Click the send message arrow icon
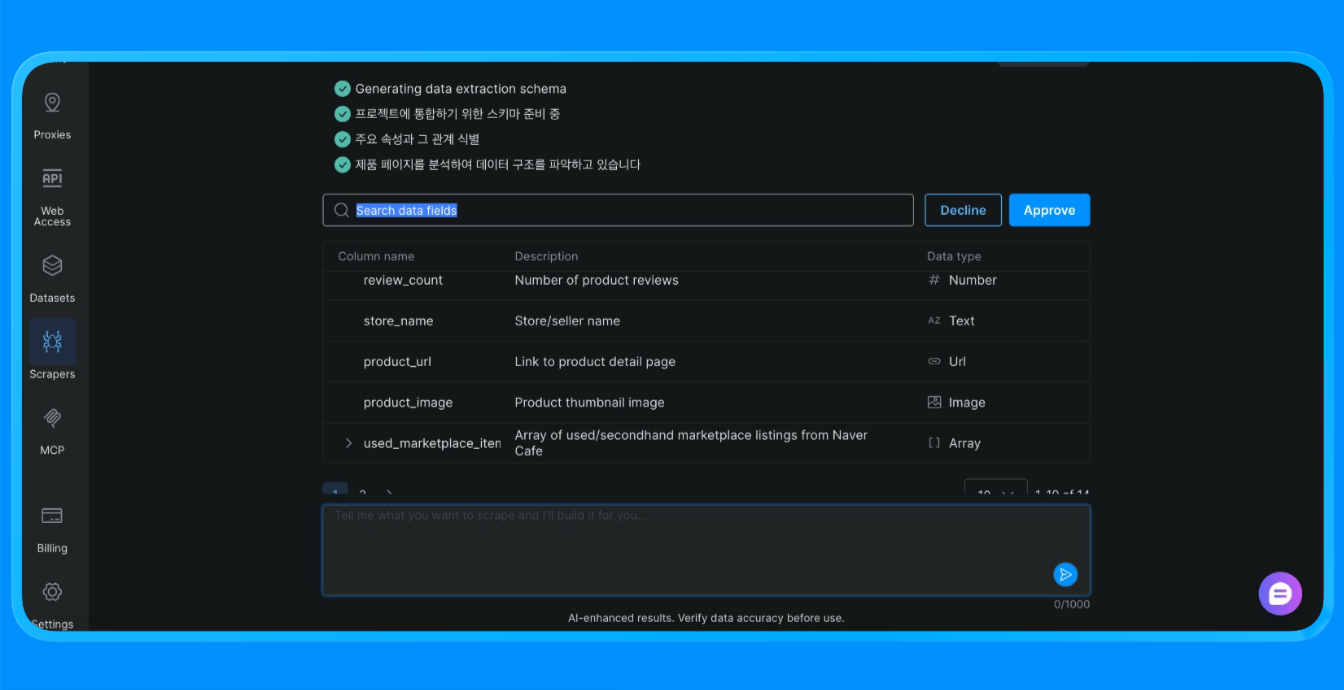 click(1065, 574)
